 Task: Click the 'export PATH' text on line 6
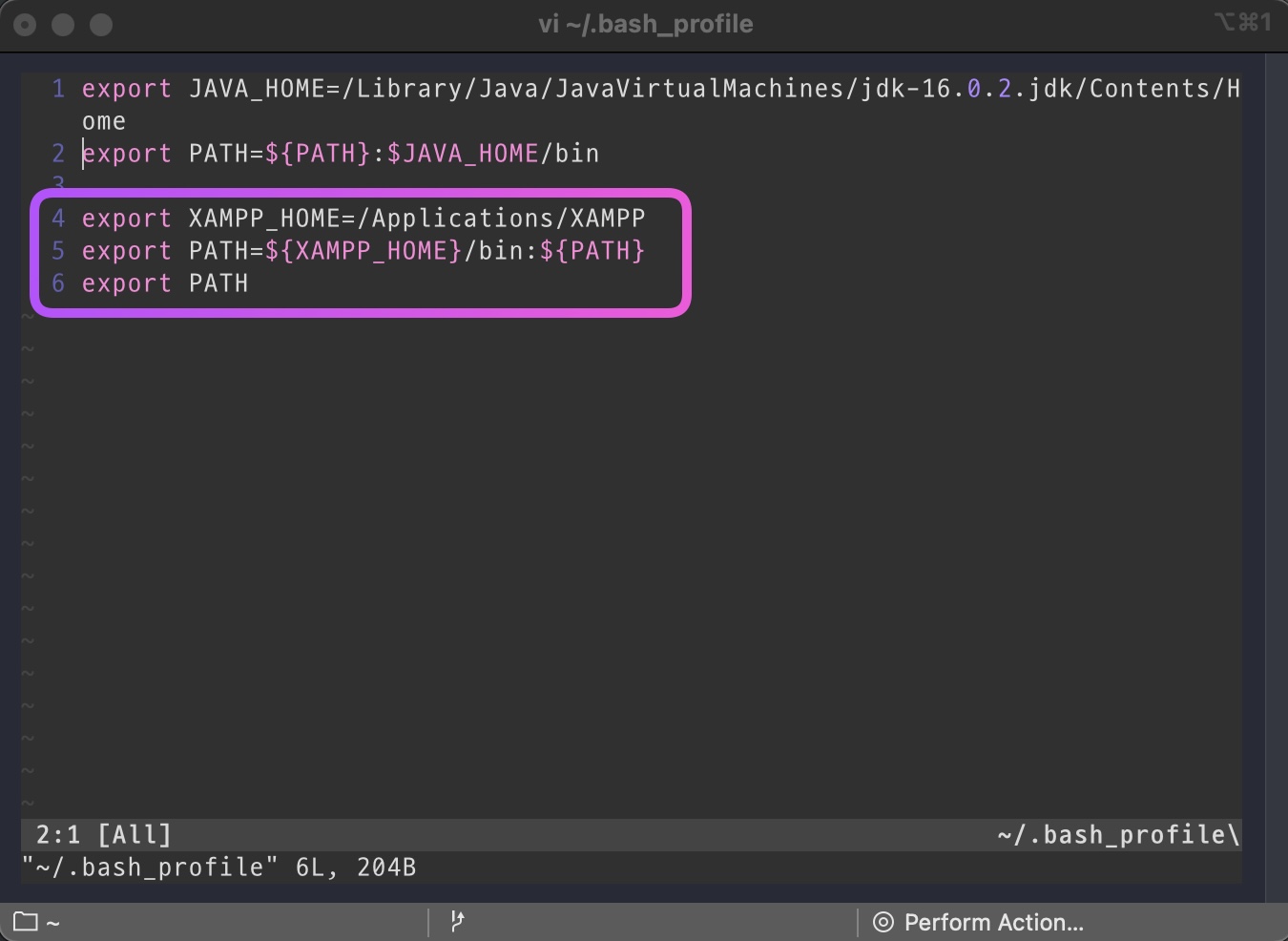coord(165,283)
